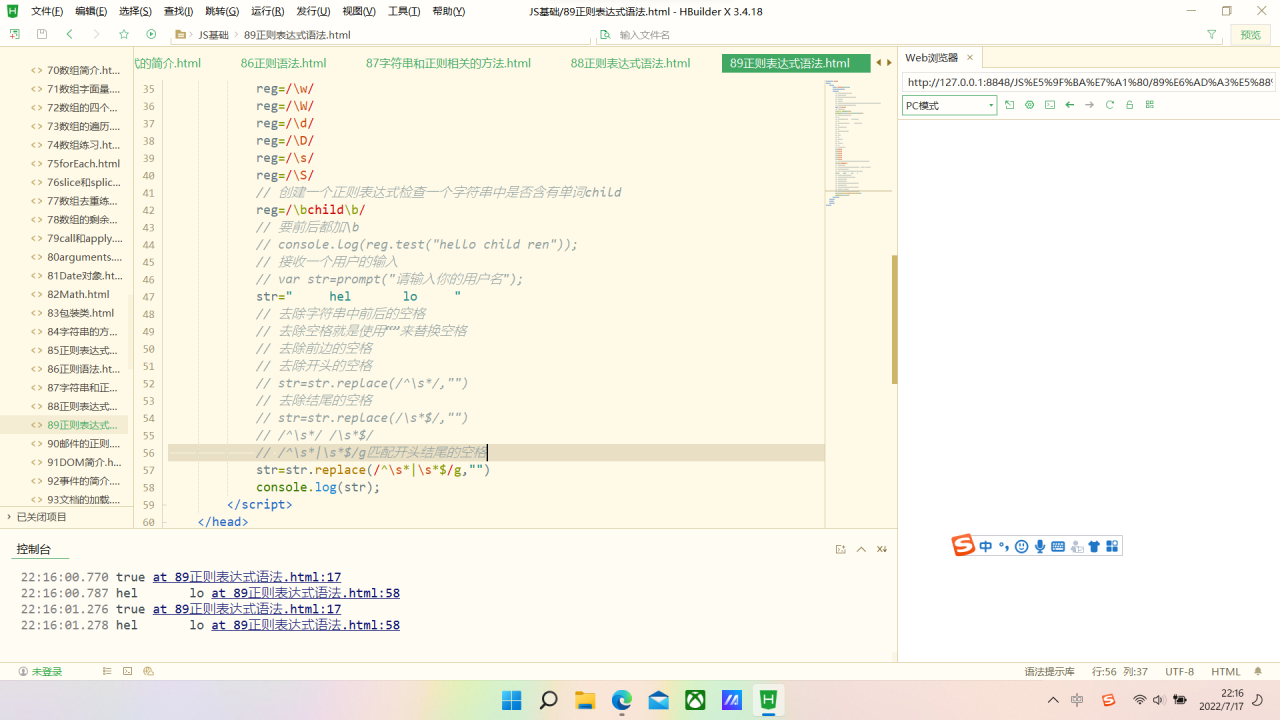1280x720 pixels.
Task: Click the editor vertical scrollbar thumb
Action: (x=894, y=319)
